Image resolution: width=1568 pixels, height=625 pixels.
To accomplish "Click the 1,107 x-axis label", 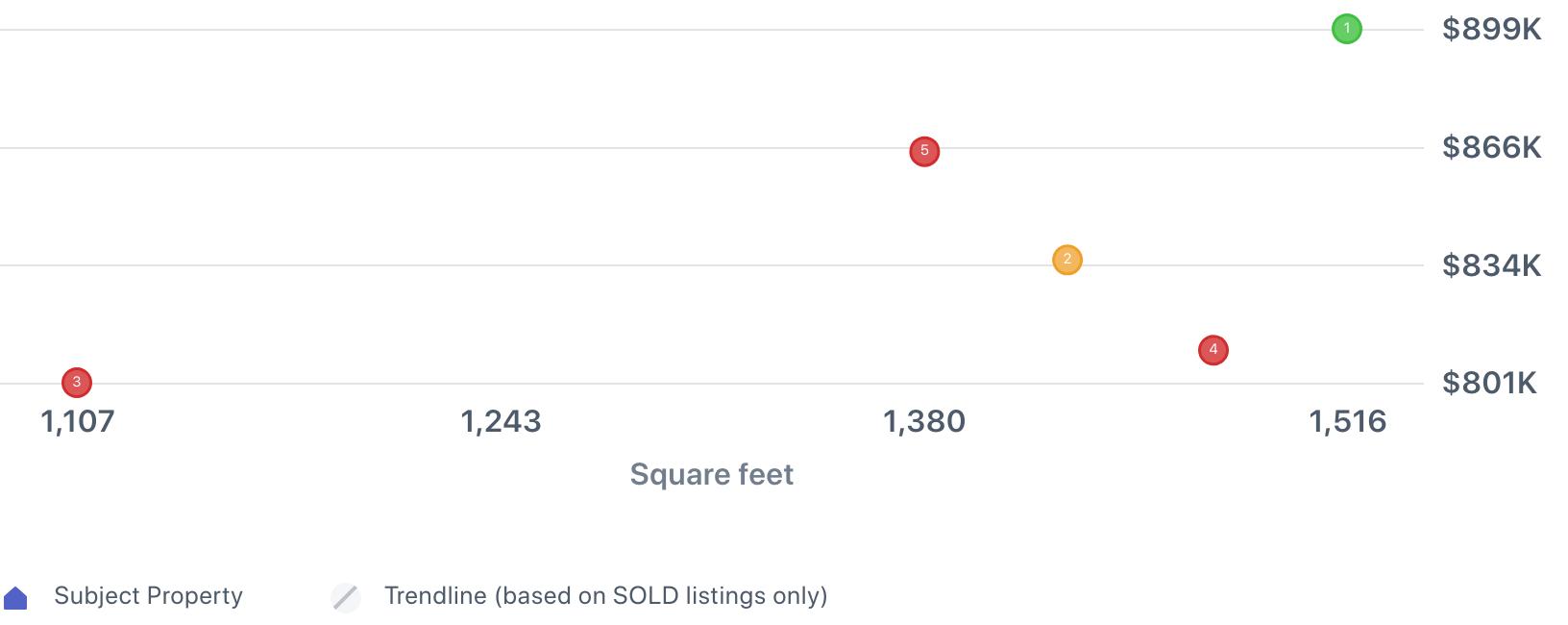I will tap(78, 421).
